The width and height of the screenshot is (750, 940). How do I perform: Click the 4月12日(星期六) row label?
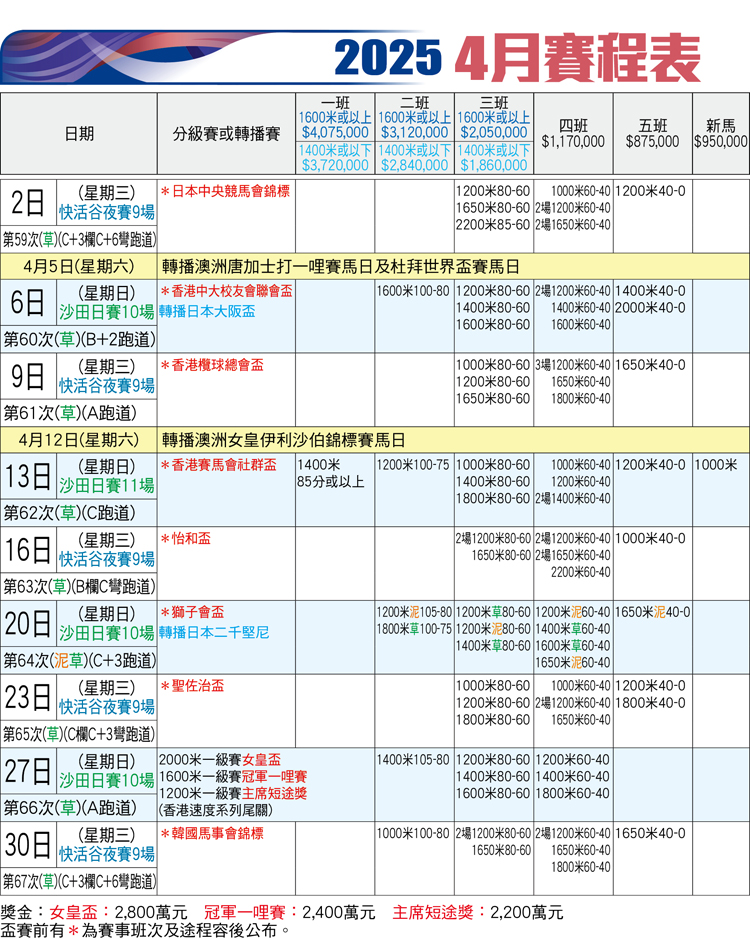tap(79, 441)
